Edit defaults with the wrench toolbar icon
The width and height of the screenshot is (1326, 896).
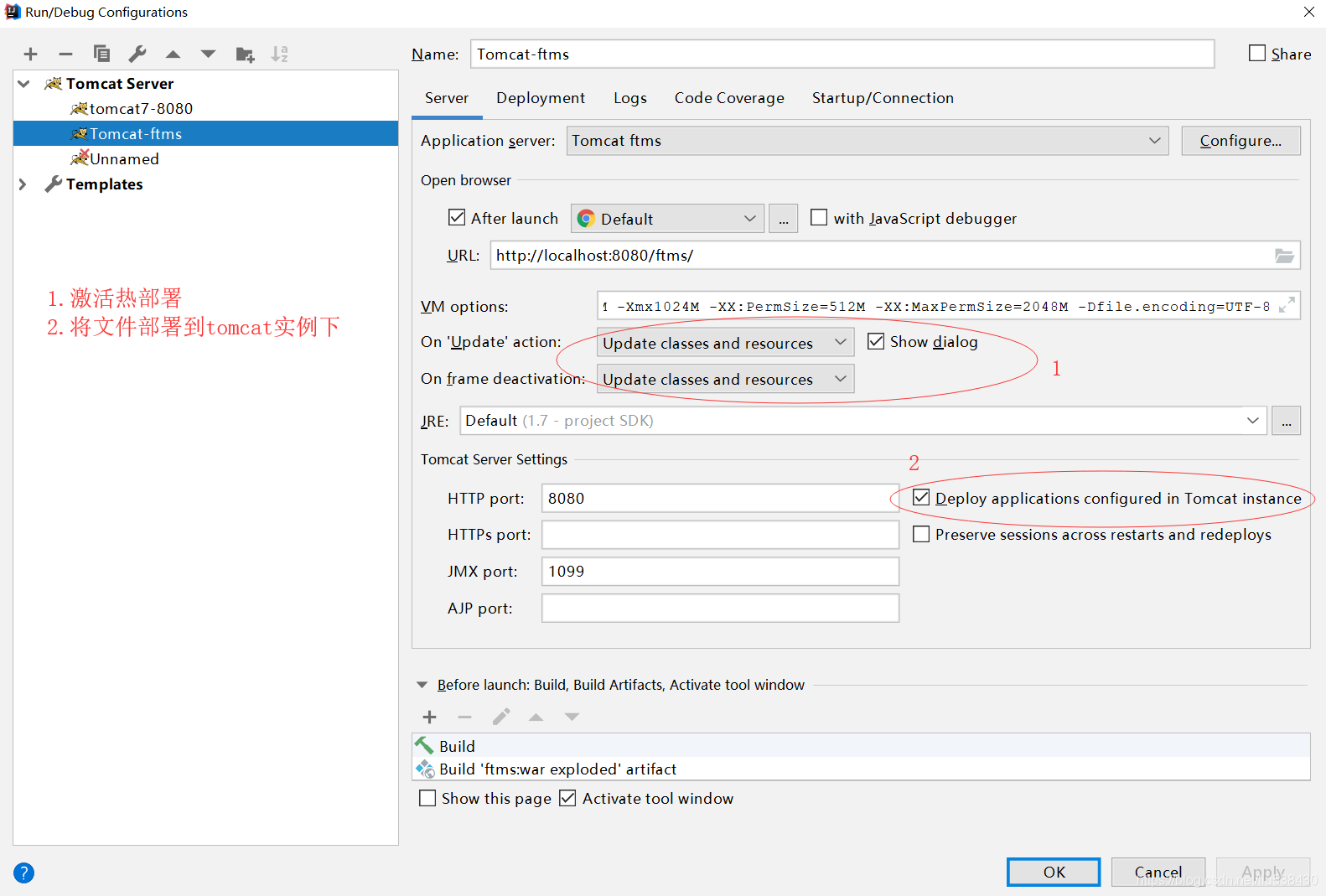(137, 54)
